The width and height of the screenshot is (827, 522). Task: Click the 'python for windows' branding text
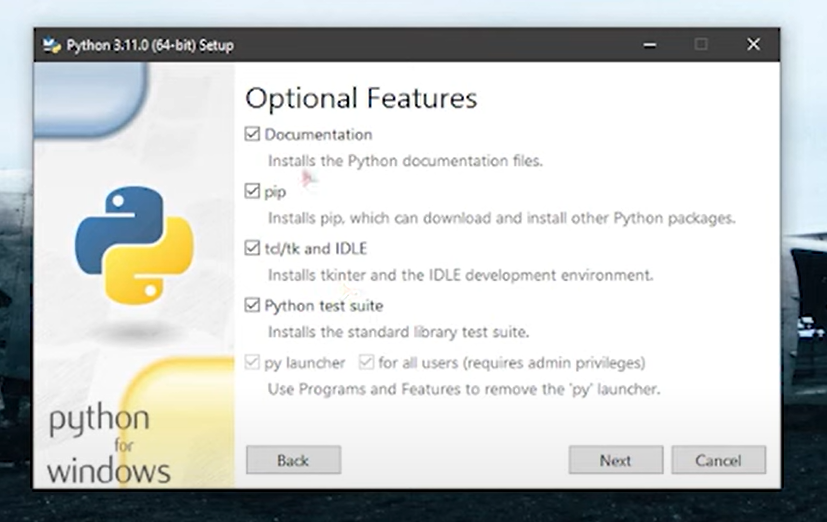[x=109, y=446]
